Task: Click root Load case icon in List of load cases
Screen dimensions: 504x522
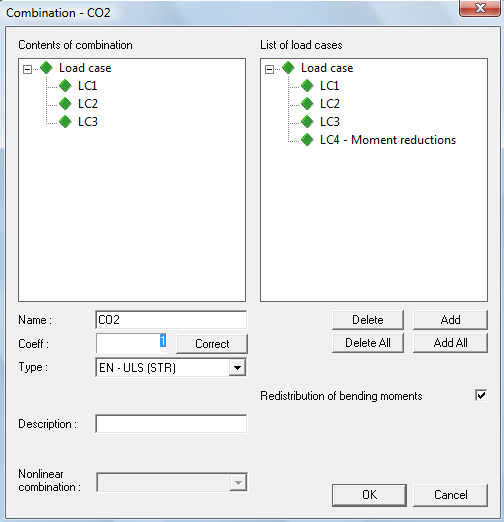Action: point(288,68)
